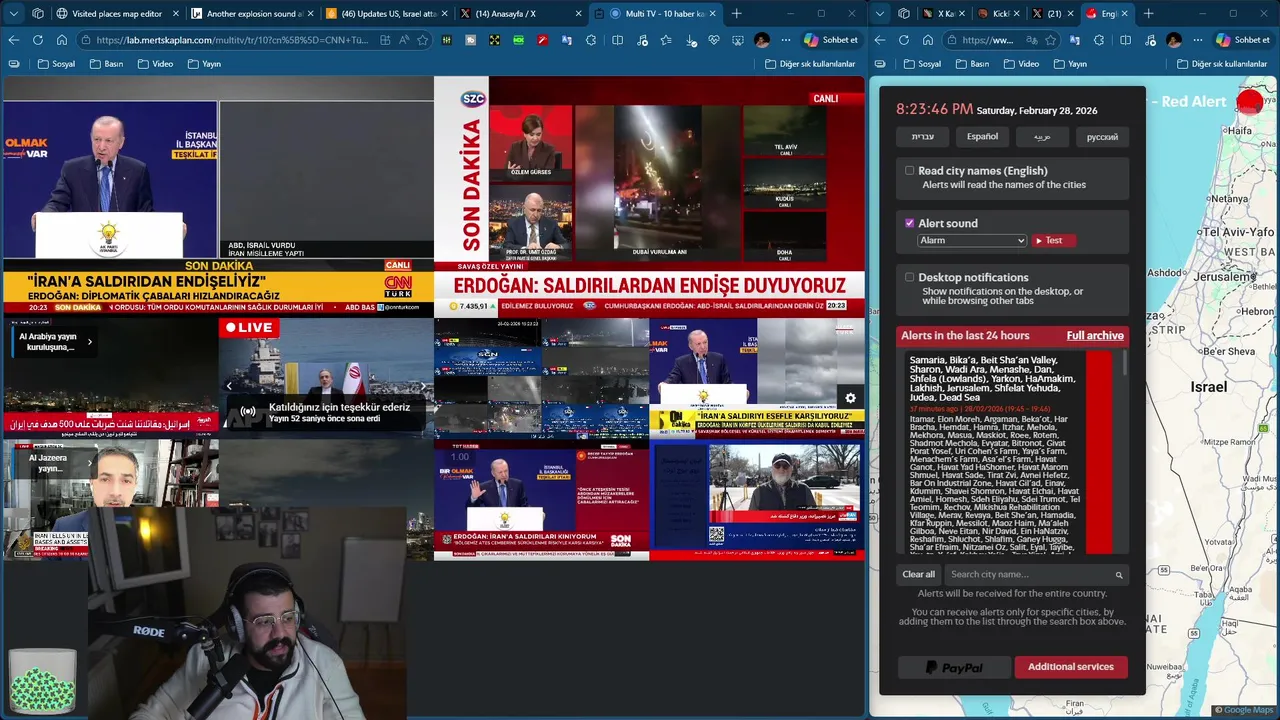Open Sosyal bookmarks folder in left window
1280x720 pixels.
(56, 64)
